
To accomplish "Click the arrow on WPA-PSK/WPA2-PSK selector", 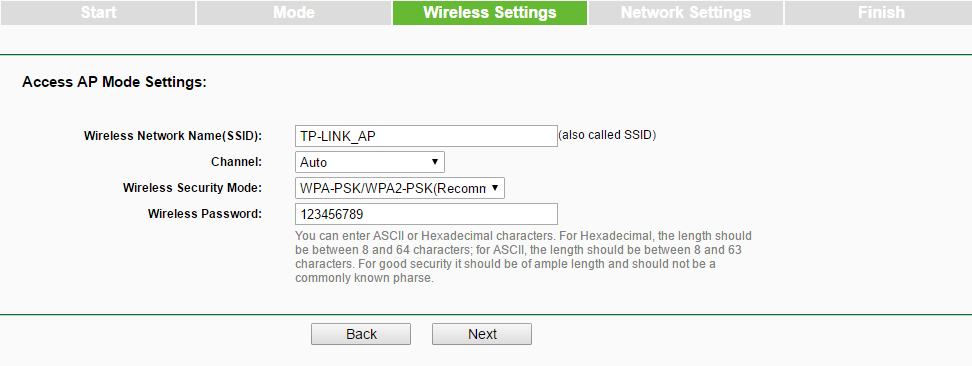I will (495, 188).
